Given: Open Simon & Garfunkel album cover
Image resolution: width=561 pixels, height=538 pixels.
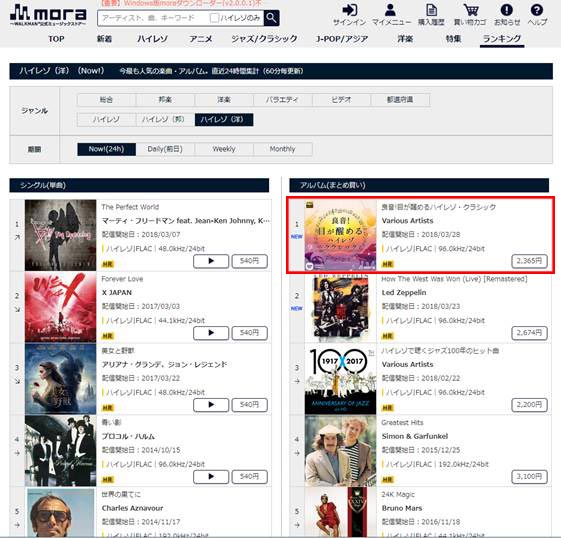Looking at the screenshot, I should [341, 451].
